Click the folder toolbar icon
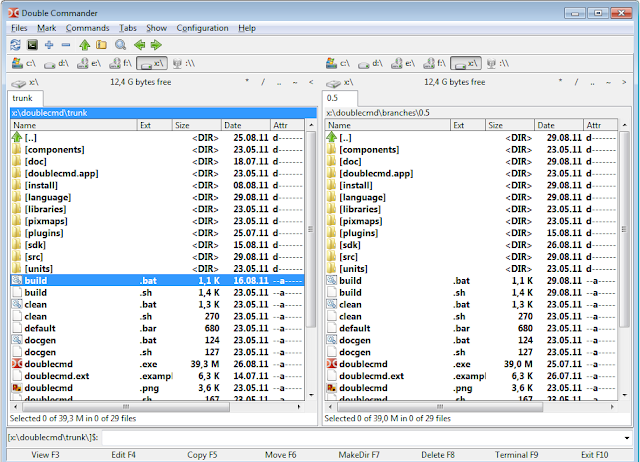This screenshot has height=462, width=640. (101, 45)
